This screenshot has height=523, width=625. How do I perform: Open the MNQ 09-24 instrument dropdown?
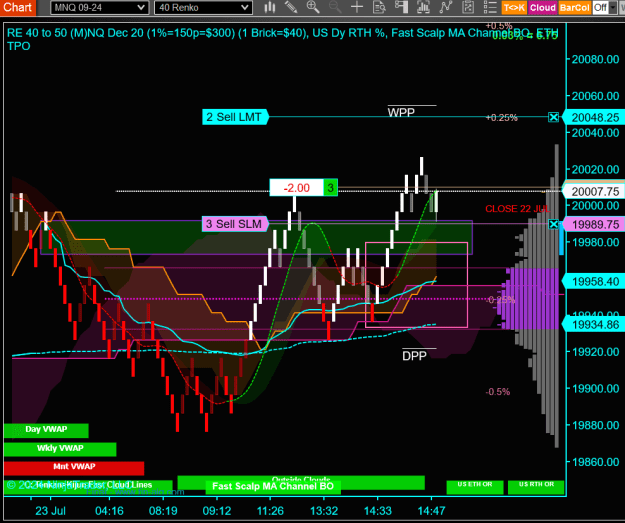(x=100, y=8)
